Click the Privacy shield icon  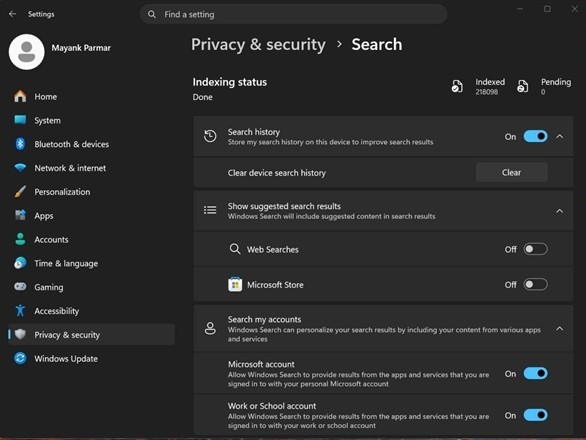coord(20,334)
